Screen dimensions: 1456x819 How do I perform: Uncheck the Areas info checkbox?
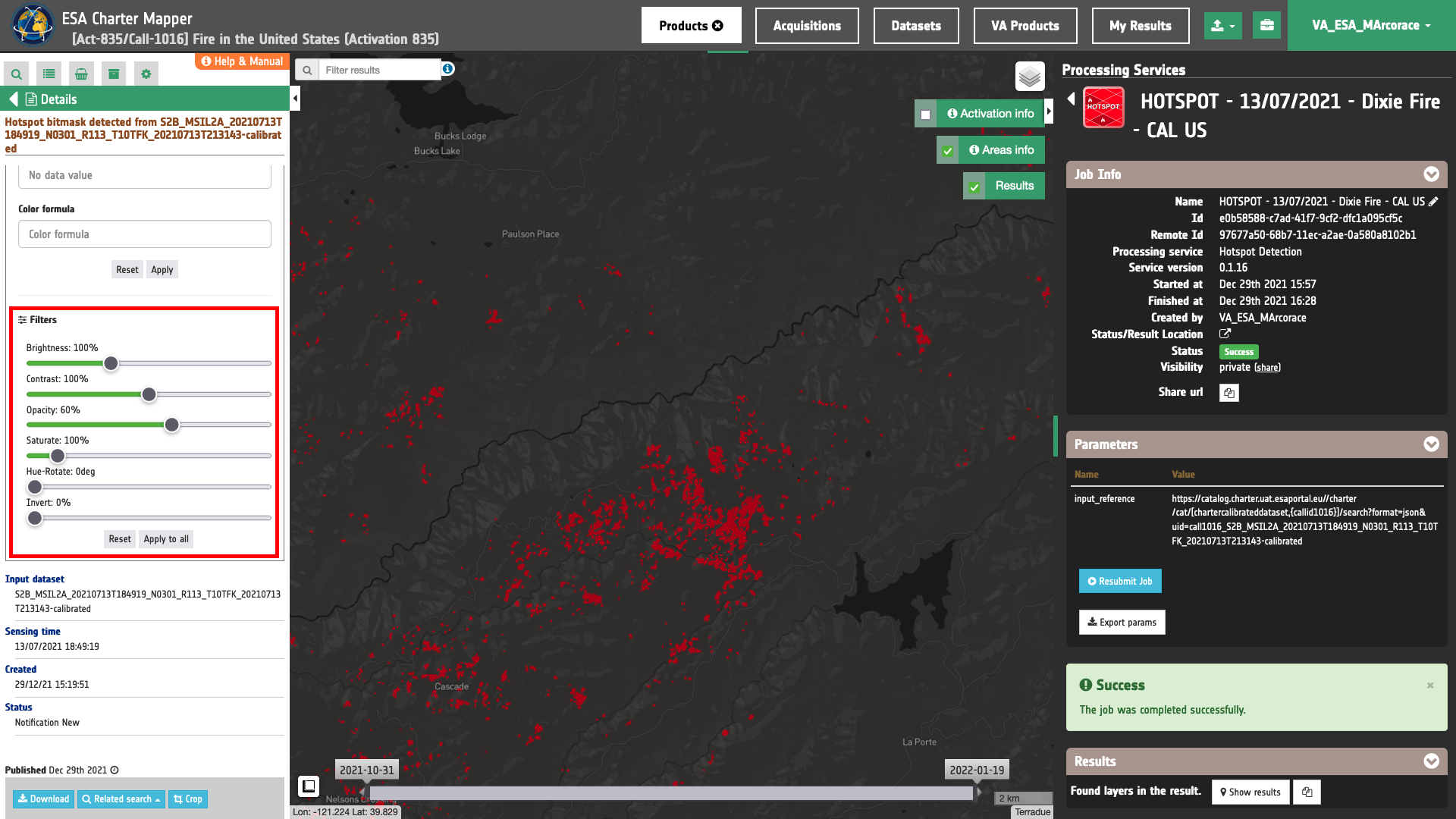(x=947, y=151)
